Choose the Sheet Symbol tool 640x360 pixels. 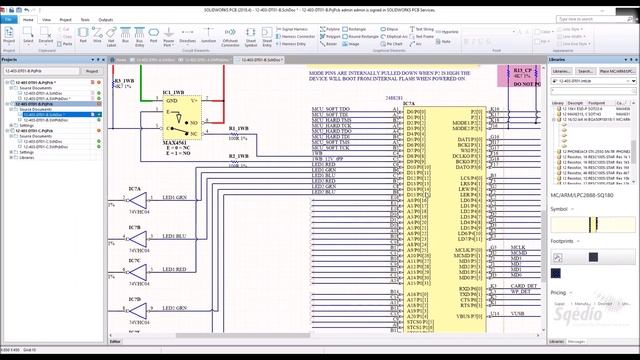point(251,37)
